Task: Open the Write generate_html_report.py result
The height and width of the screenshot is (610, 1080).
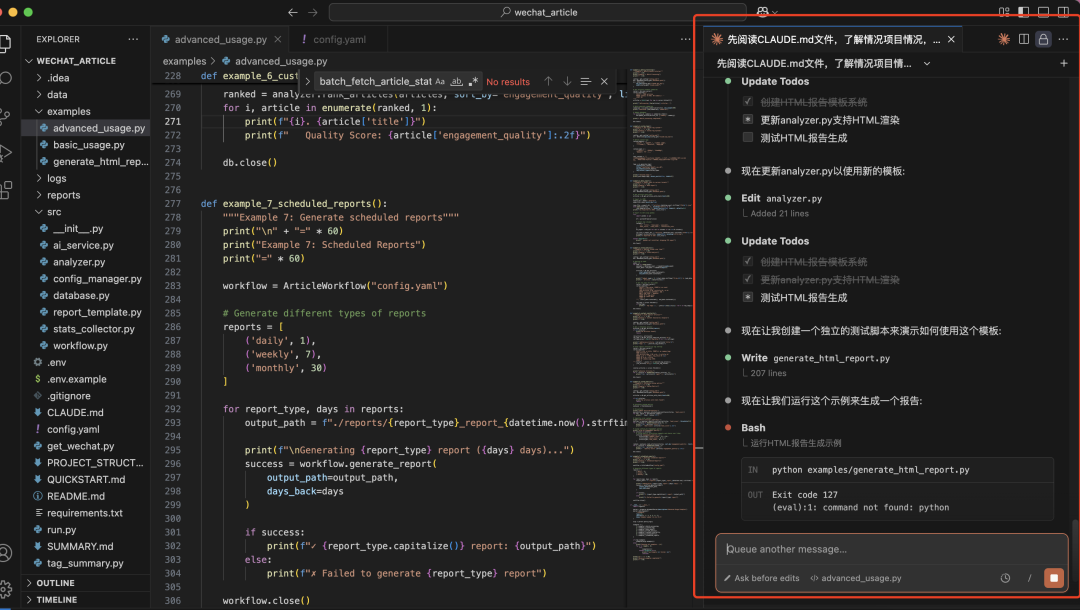Action: click(x=816, y=358)
